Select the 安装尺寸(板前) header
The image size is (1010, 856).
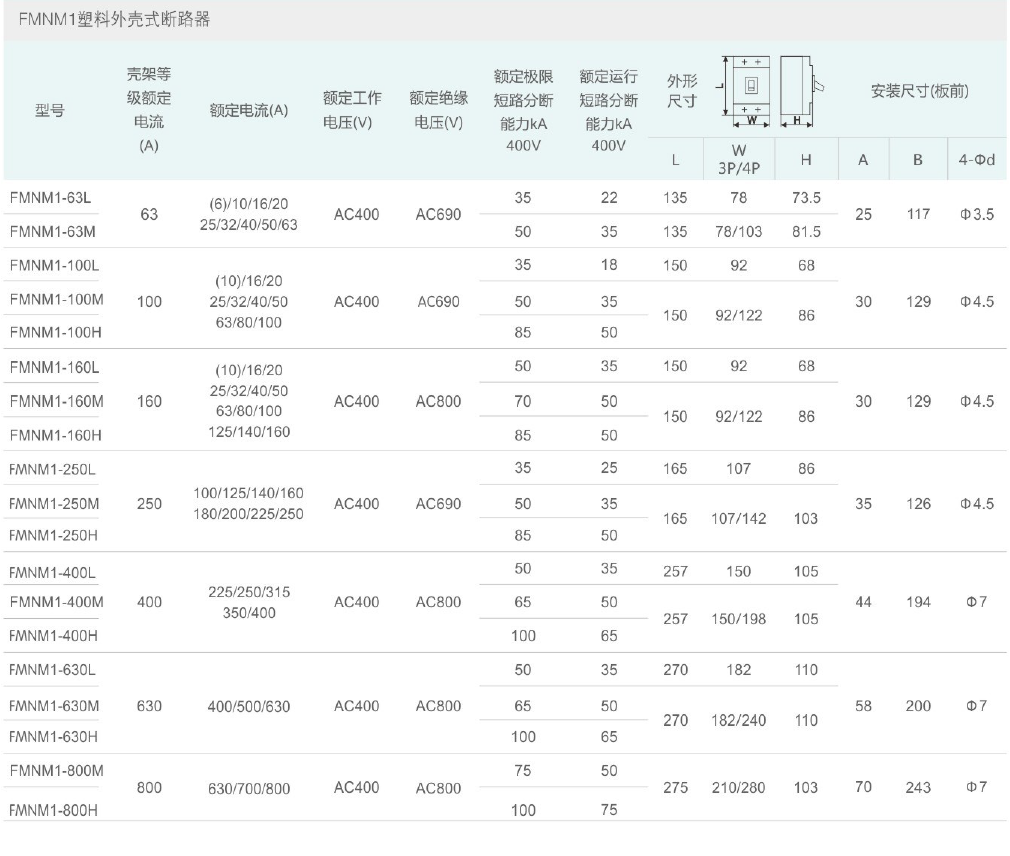pos(919,91)
